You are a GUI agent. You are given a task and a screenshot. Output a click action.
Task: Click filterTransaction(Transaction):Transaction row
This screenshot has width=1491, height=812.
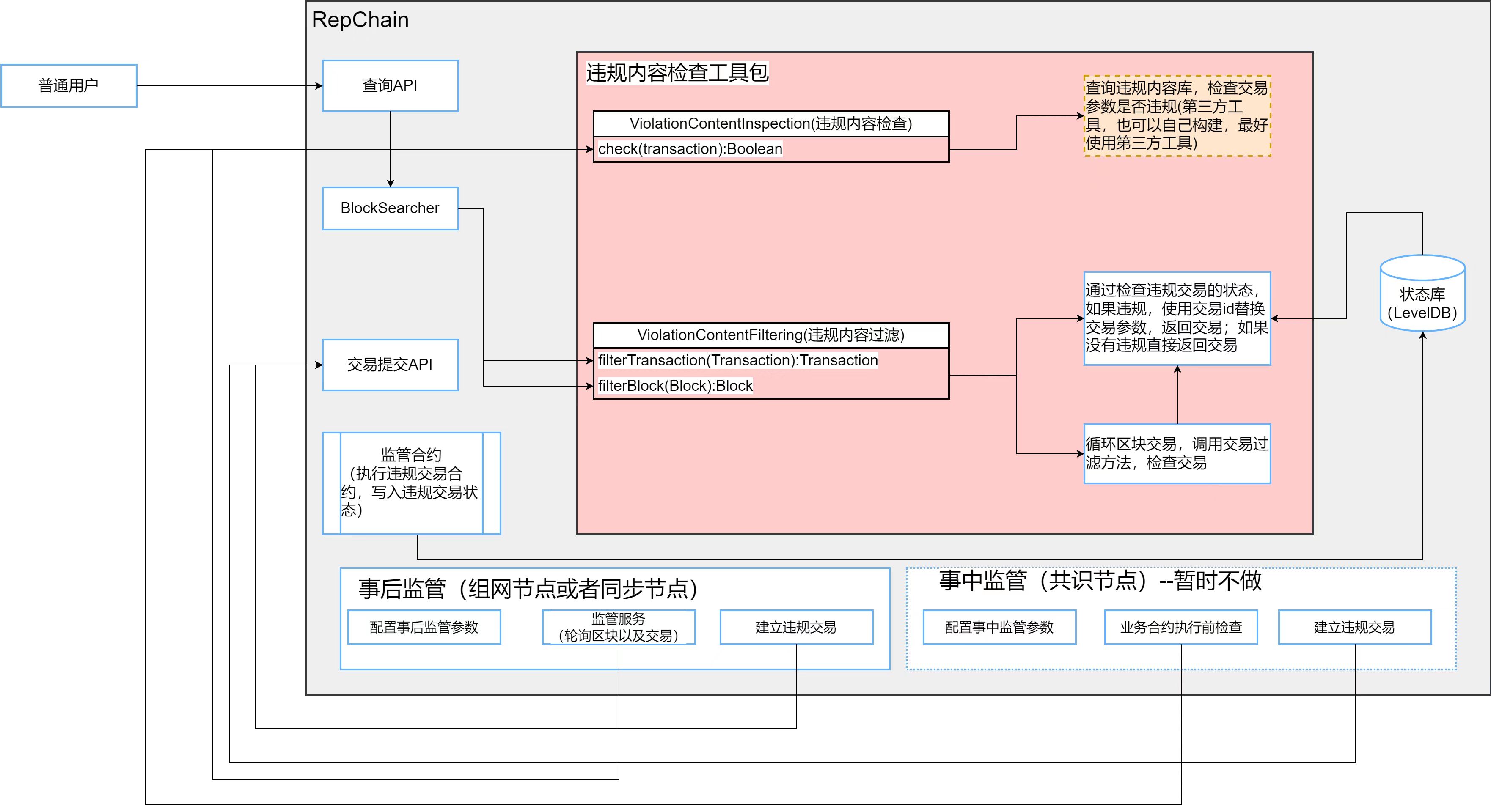pos(771,361)
